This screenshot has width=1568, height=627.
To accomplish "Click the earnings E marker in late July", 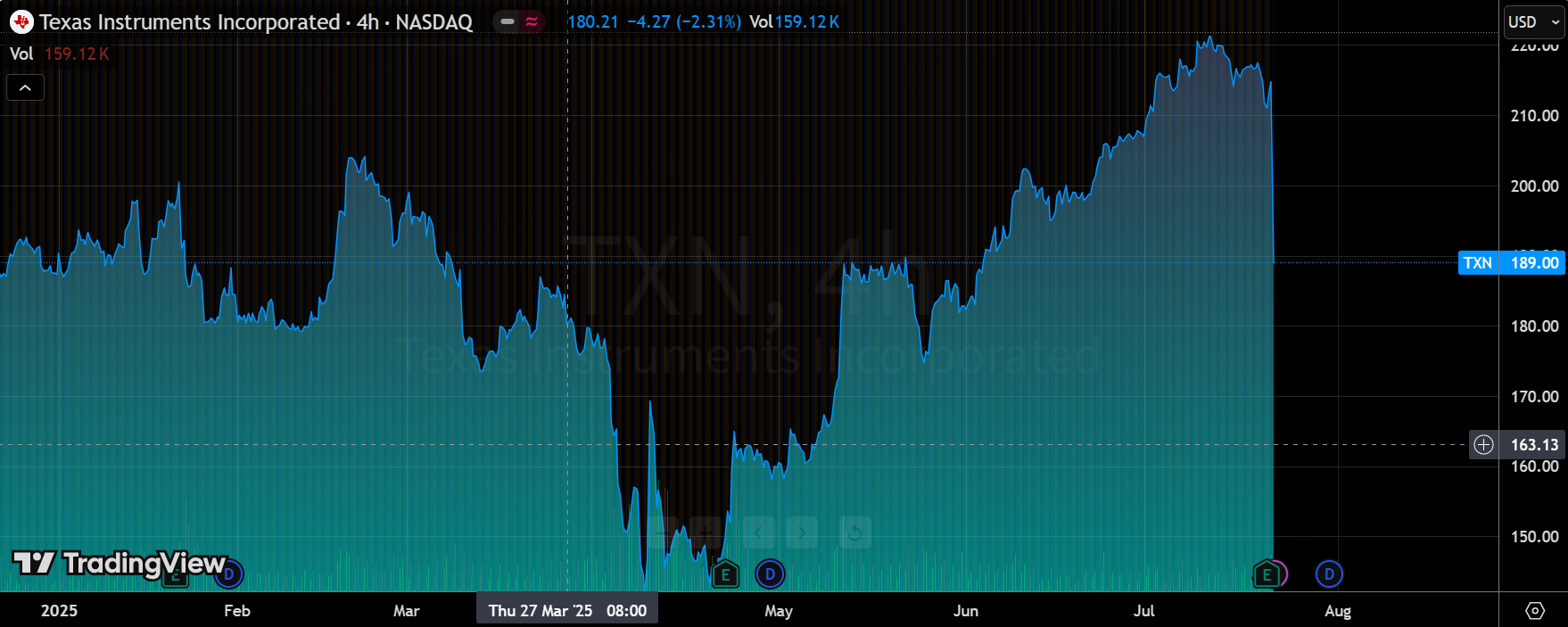I will click(x=1266, y=574).
